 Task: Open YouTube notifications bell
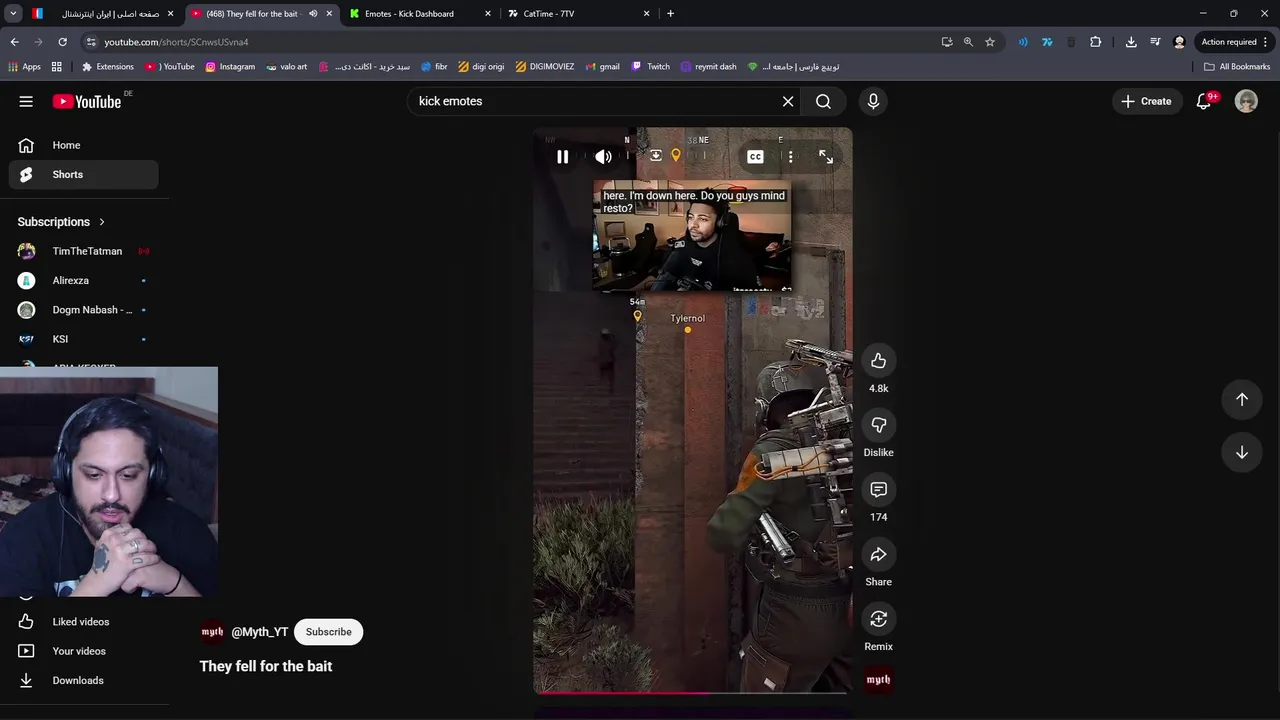pyautogui.click(x=1204, y=101)
